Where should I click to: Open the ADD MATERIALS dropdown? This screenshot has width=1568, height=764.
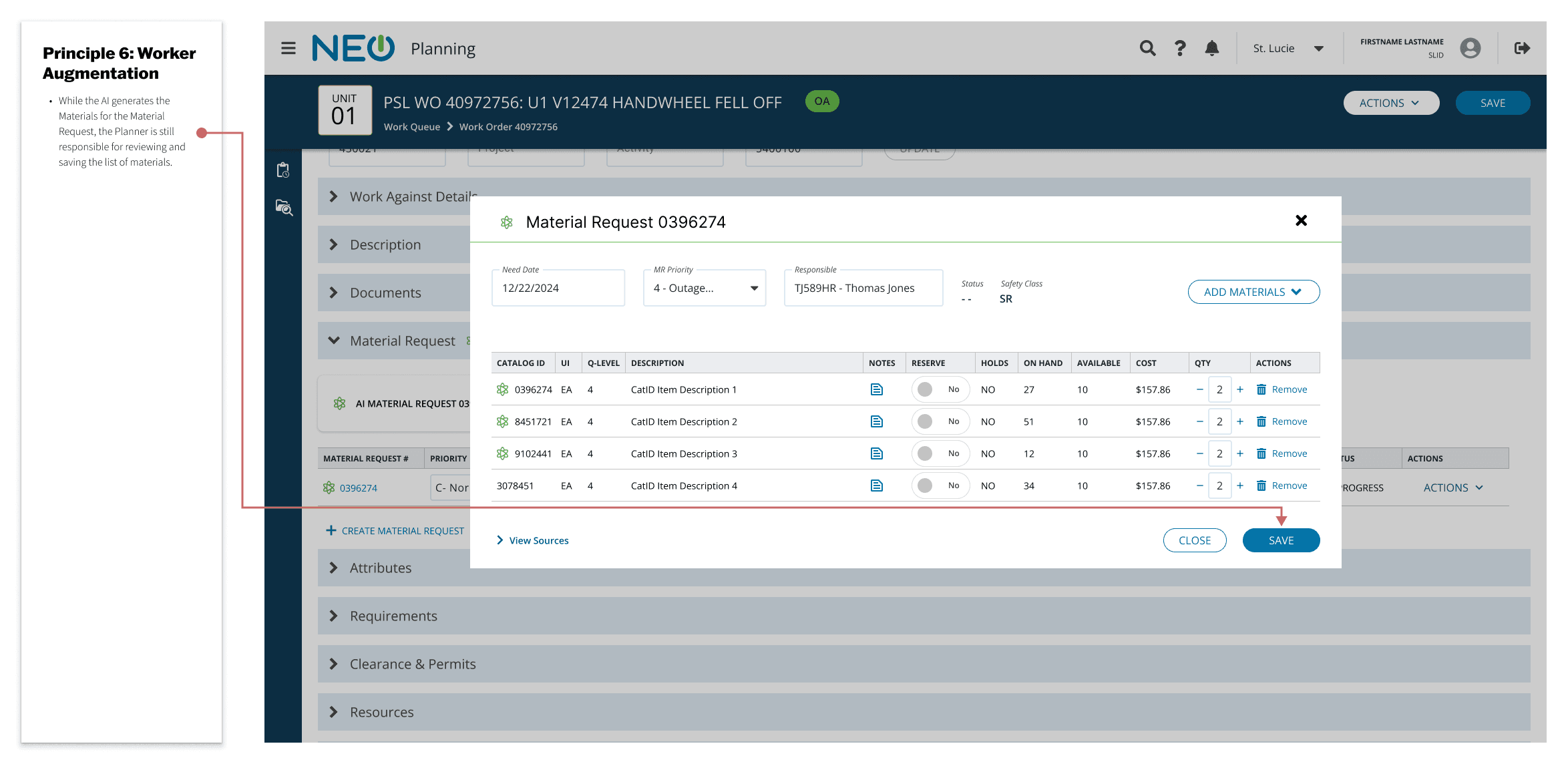[x=1253, y=292]
